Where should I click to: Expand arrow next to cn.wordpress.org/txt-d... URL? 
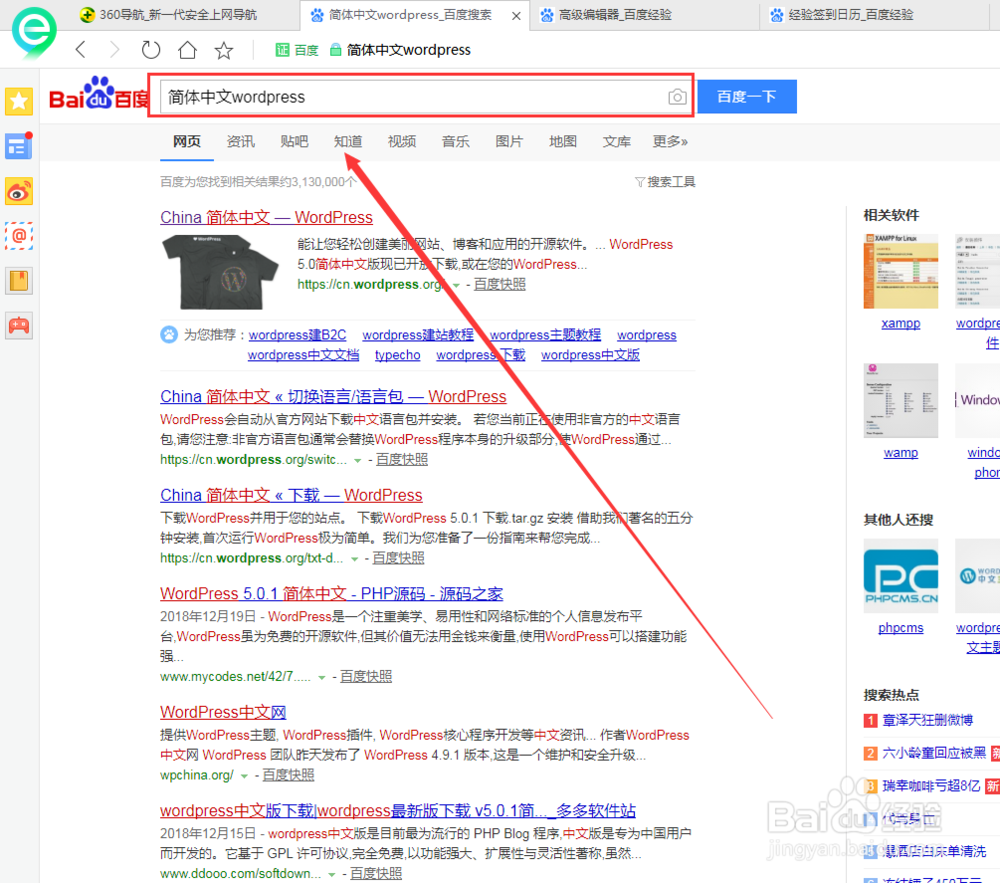point(355,559)
